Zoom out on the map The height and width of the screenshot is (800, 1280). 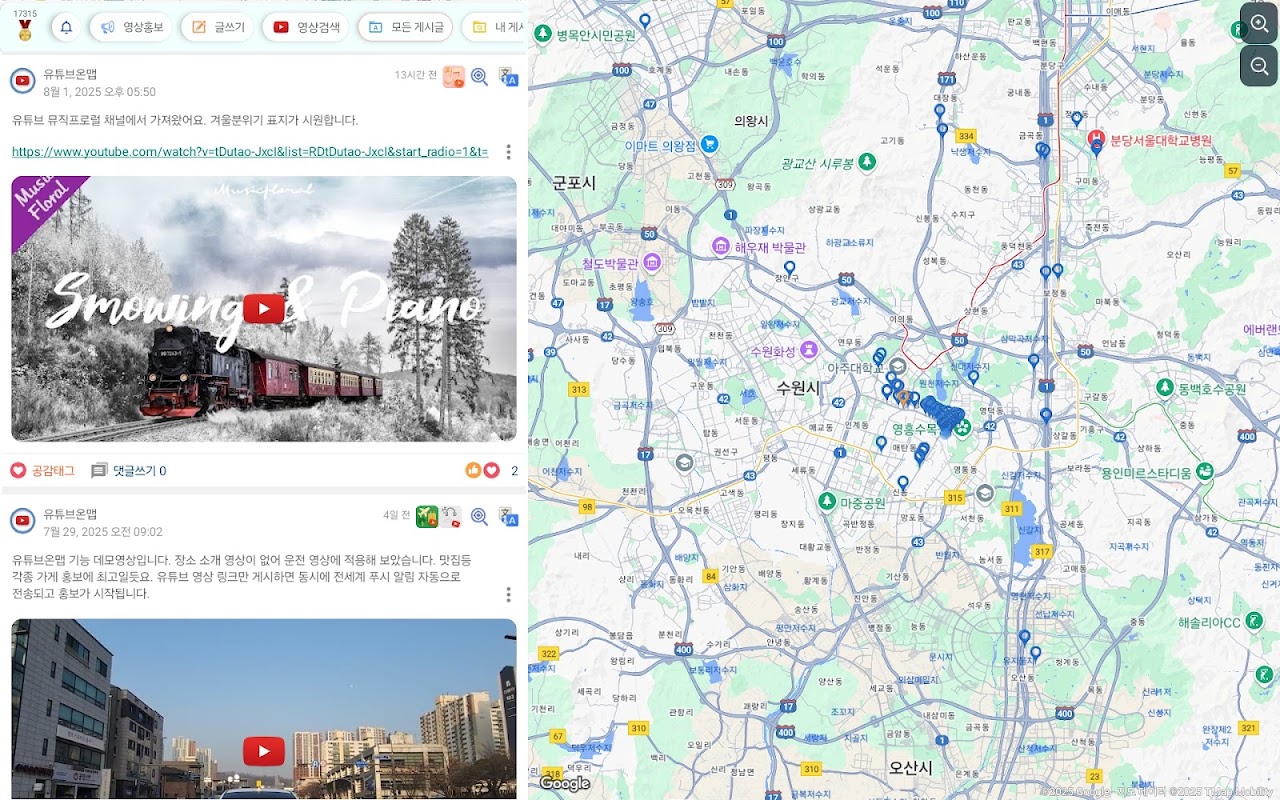[1259, 67]
